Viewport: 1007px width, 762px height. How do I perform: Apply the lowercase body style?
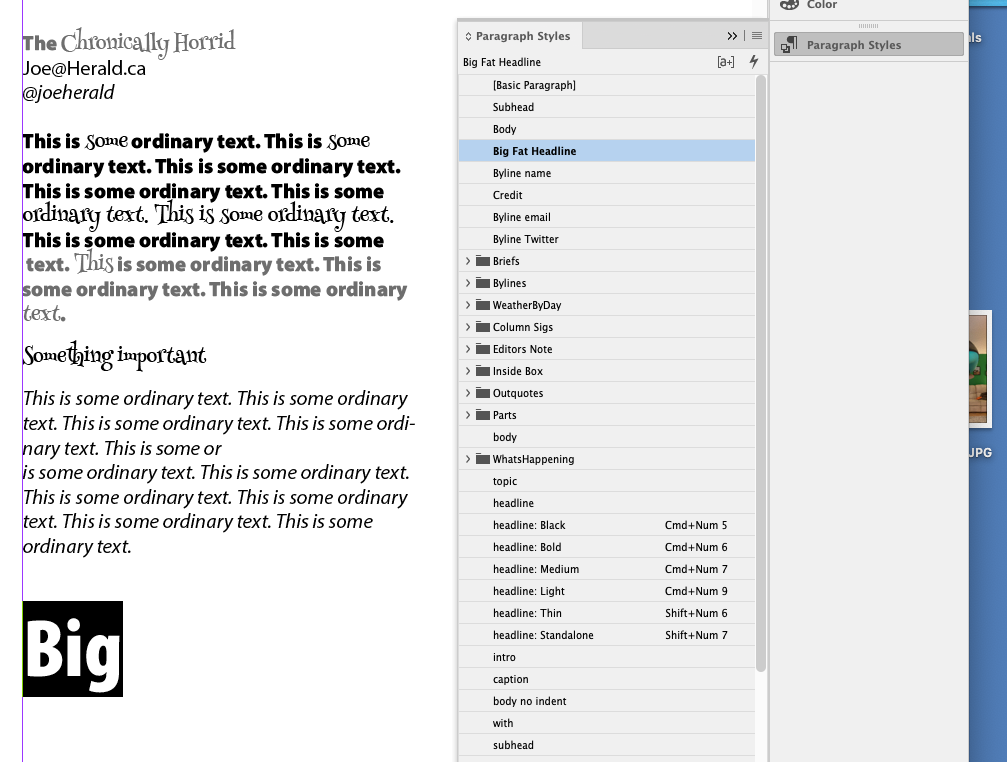607,437
